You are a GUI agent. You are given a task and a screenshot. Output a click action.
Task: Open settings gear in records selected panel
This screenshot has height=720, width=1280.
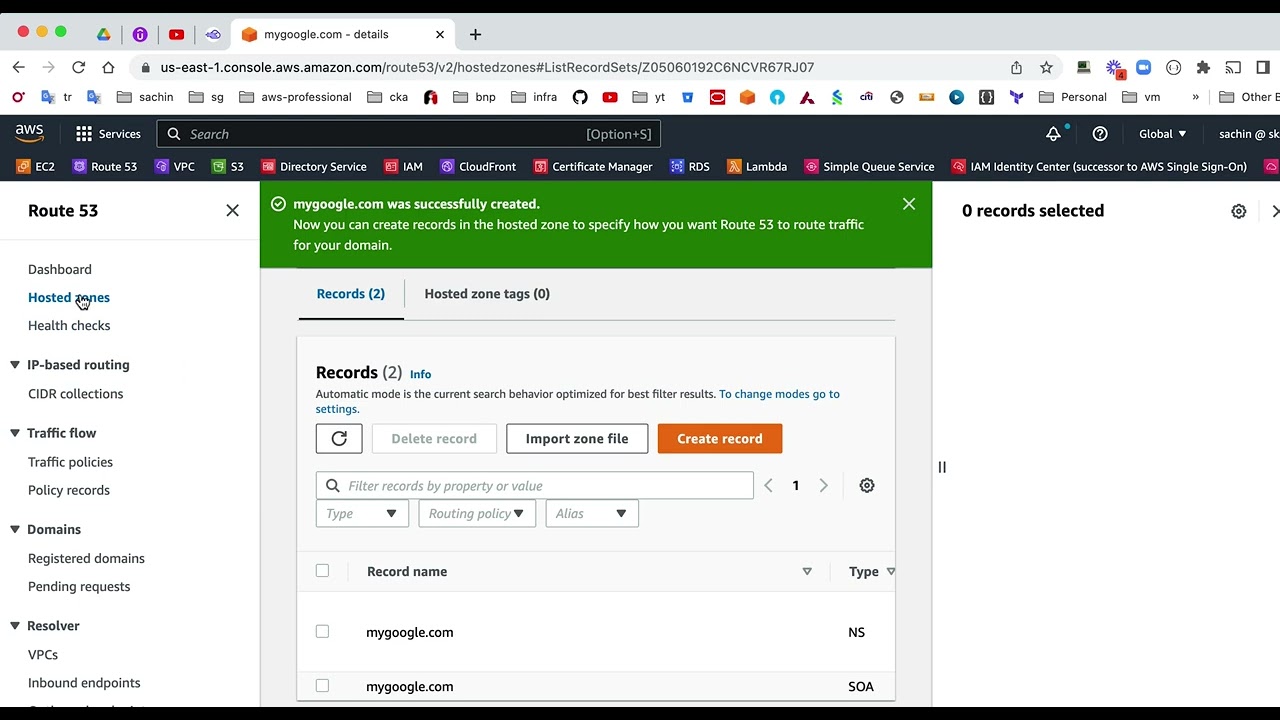click(x=1239, y=211)
